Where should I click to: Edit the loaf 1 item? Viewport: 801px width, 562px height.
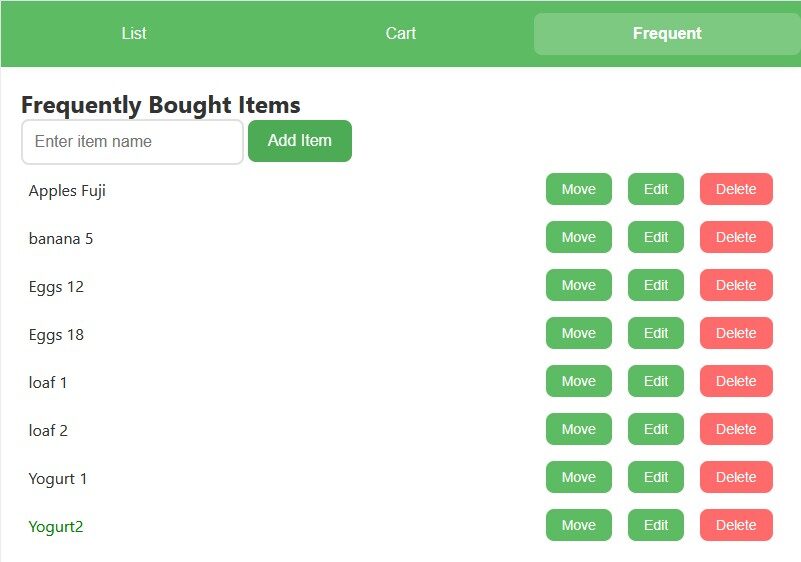655,381
